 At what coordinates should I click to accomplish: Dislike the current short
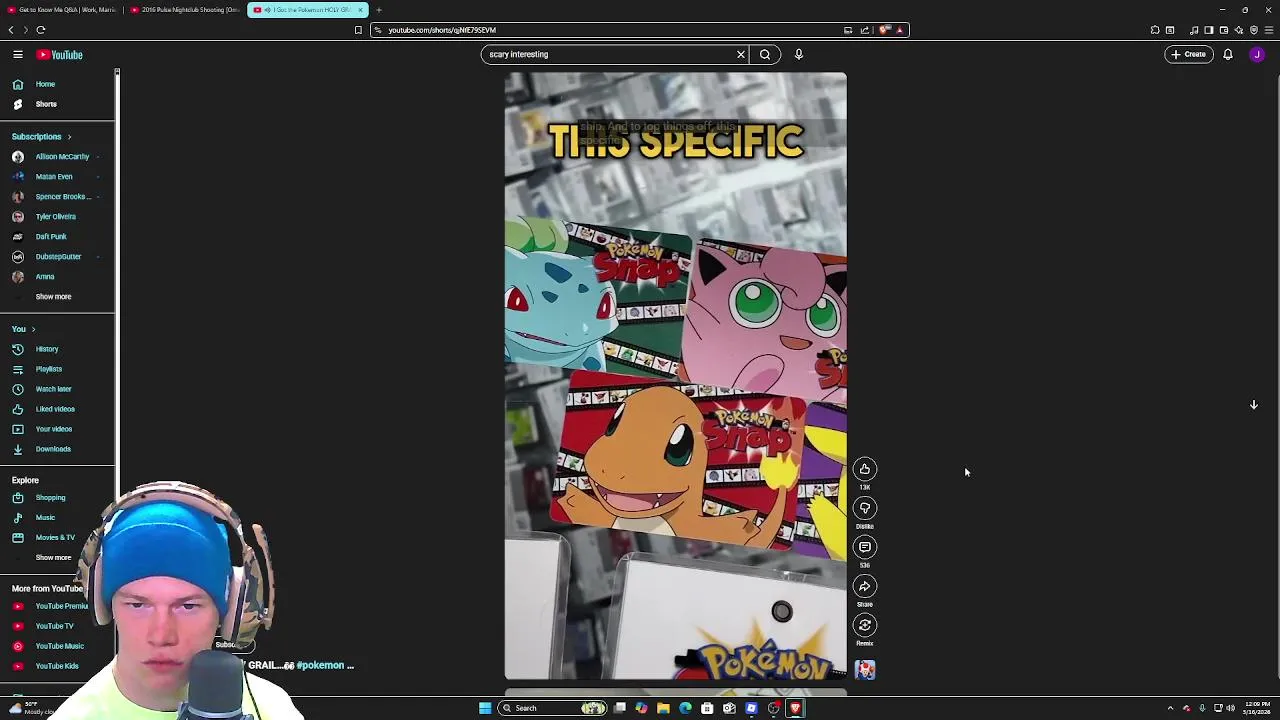[865, 508]
